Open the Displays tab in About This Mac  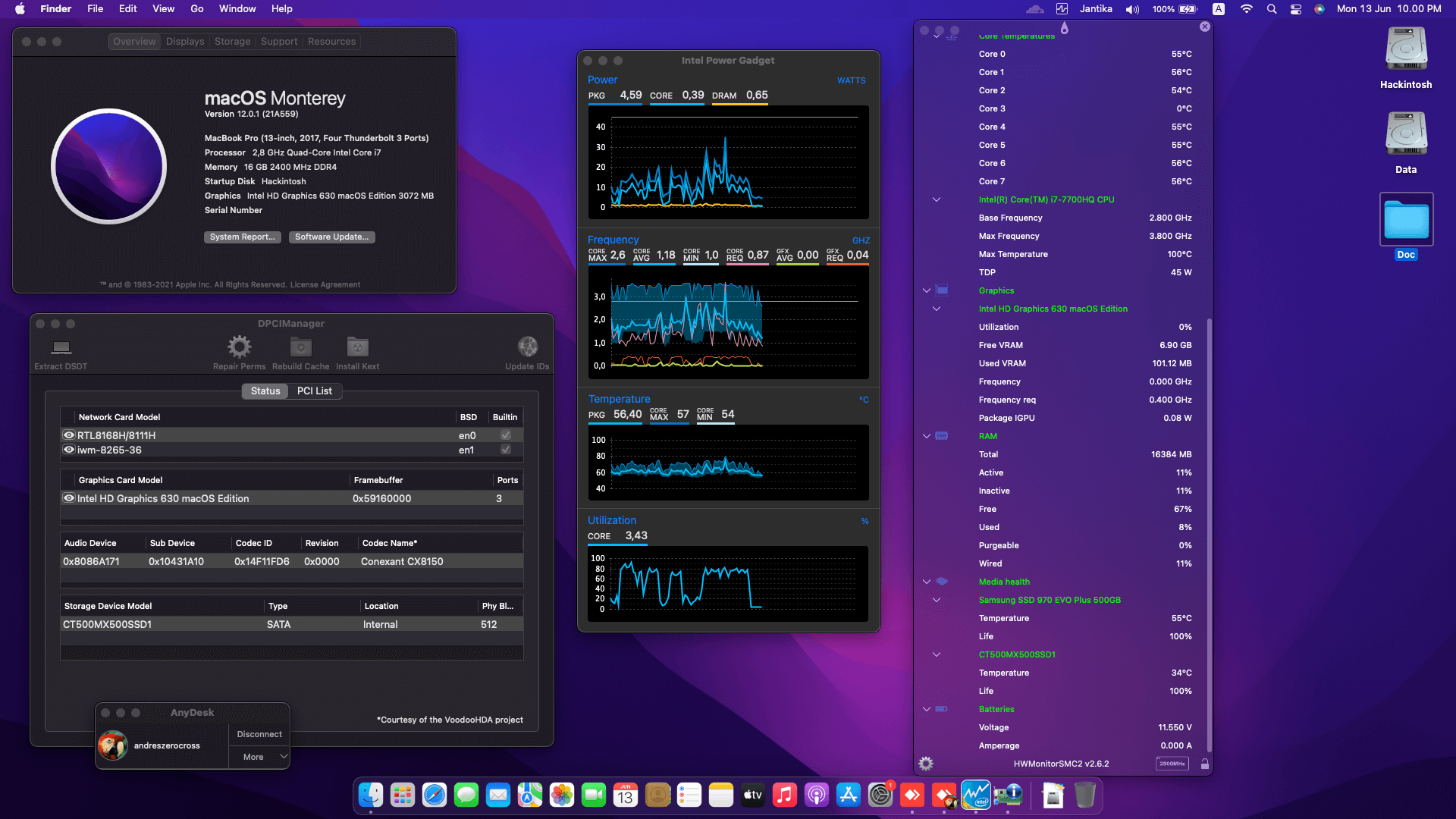click(185, 41)
